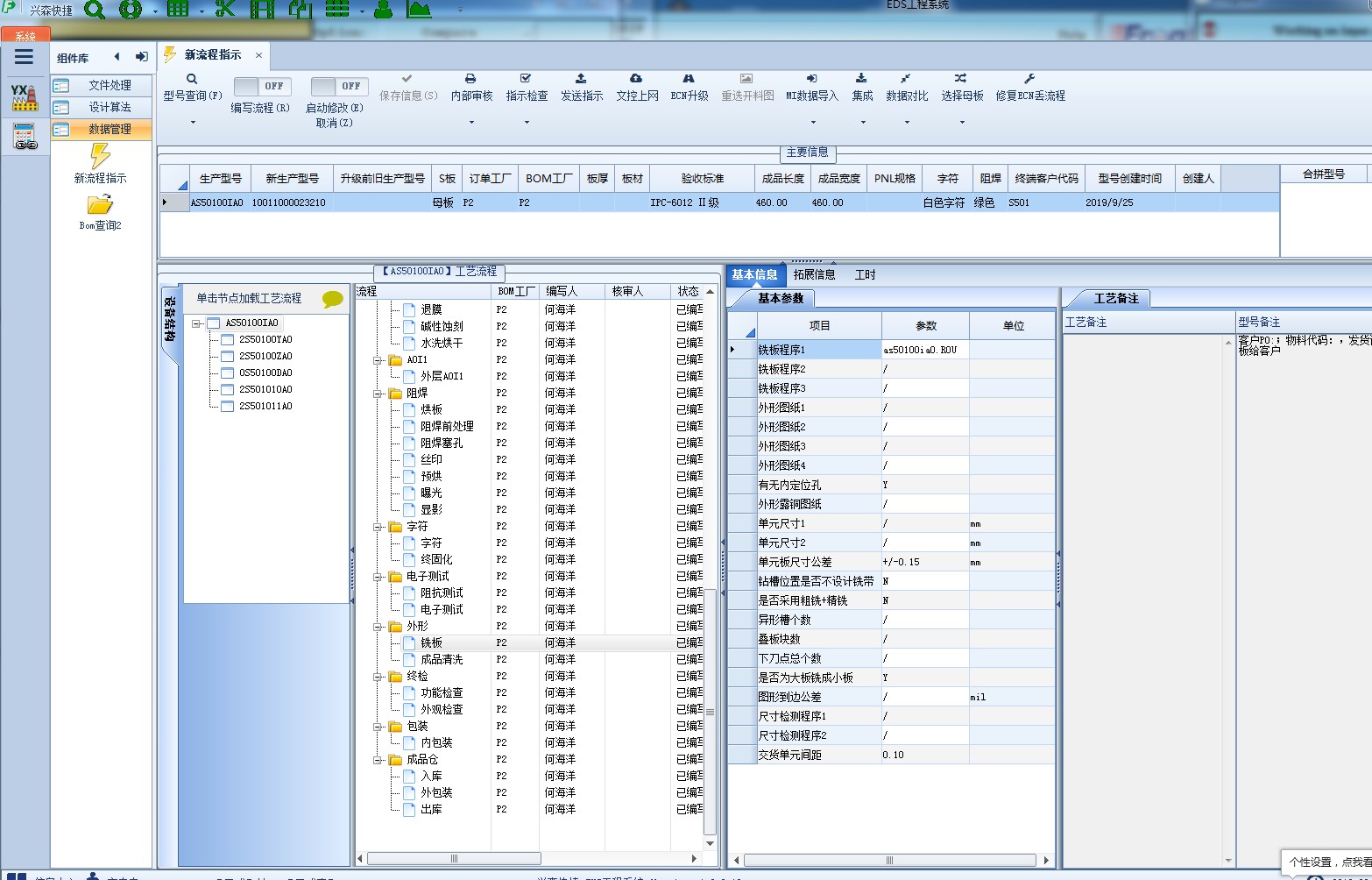The height and width of the screenshot is (880, 1372).
Task: Click the 指示检查 toolbar icon
Action: 526,79
